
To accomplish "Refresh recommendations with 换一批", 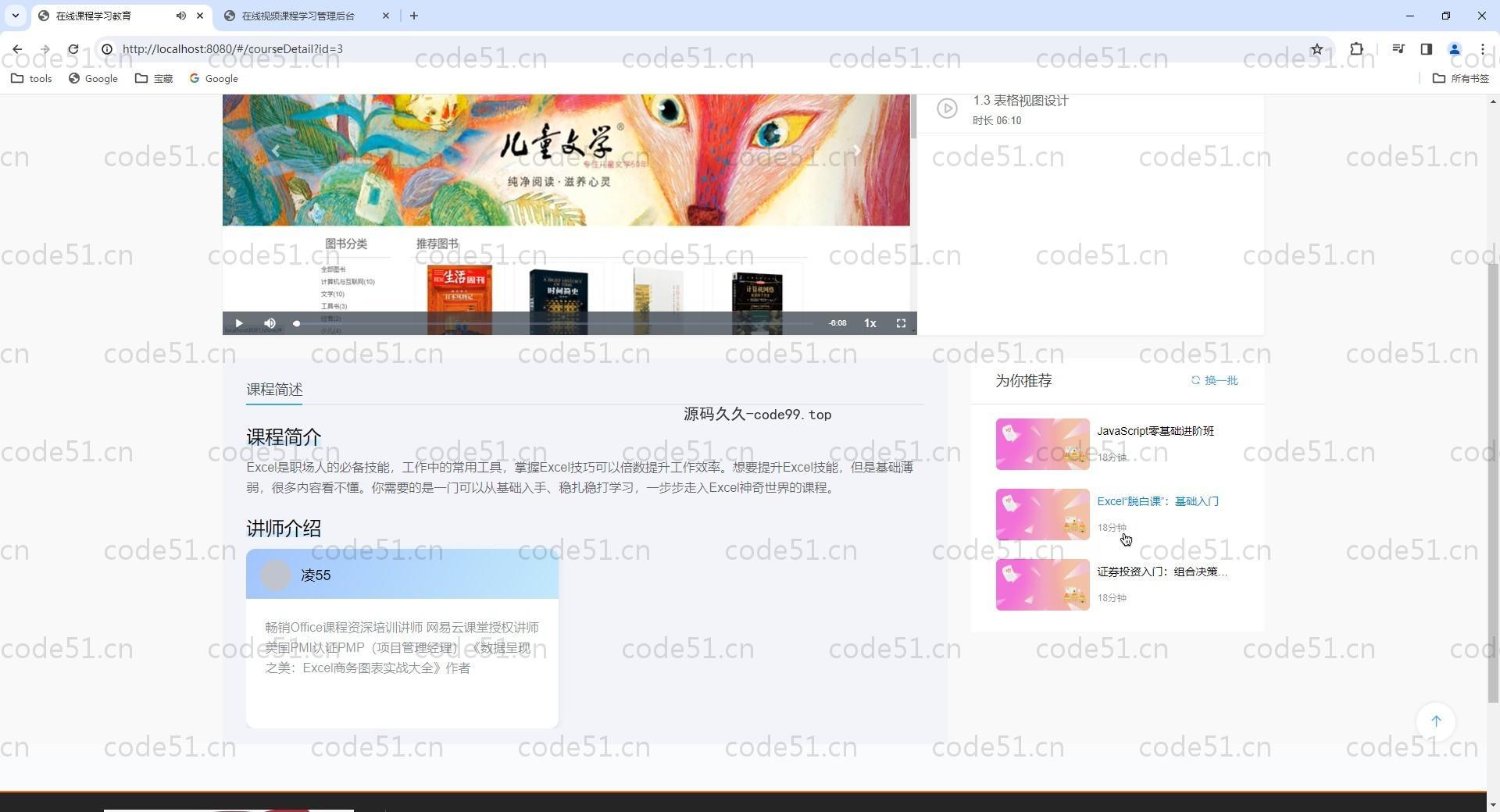I will (1214, 381).
